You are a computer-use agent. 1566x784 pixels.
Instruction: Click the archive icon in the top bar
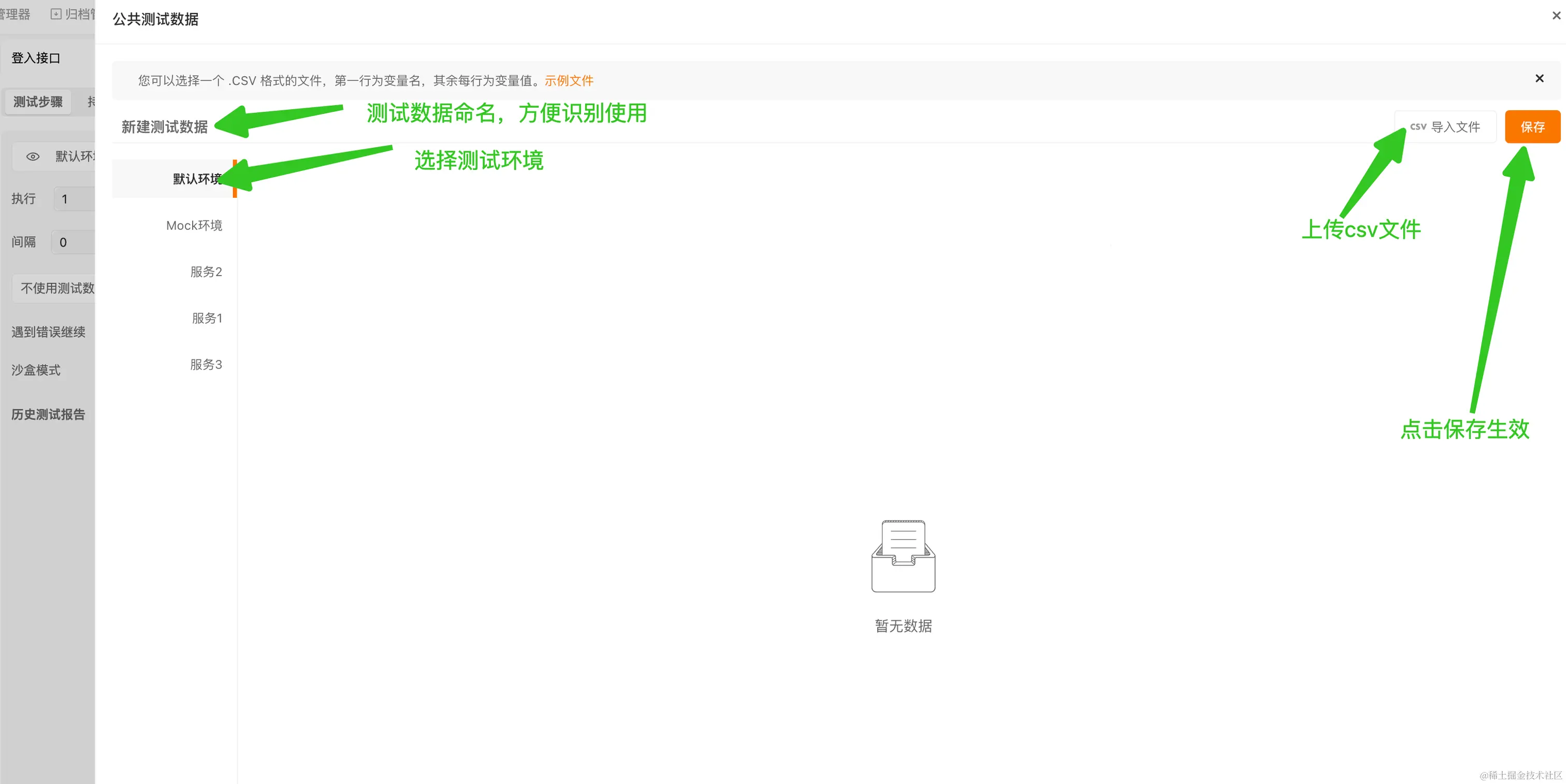pyautogui.click(x=56, y=13)
